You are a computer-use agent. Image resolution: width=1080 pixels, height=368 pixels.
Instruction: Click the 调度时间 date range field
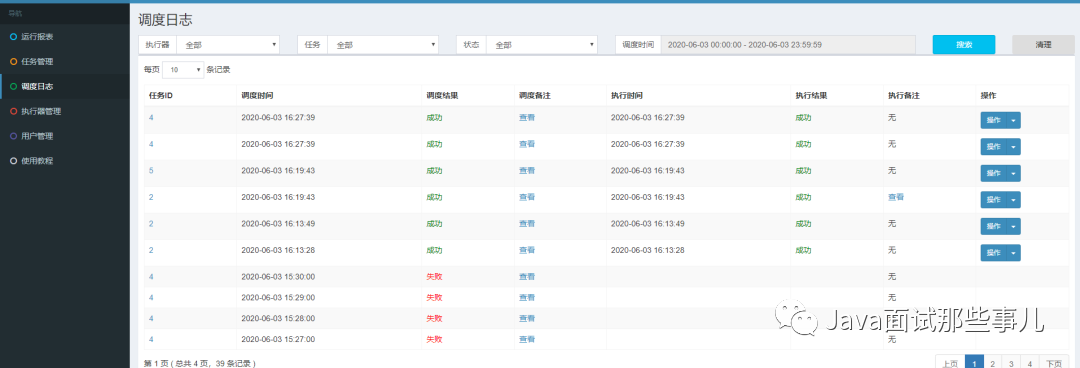coord(788,44)
